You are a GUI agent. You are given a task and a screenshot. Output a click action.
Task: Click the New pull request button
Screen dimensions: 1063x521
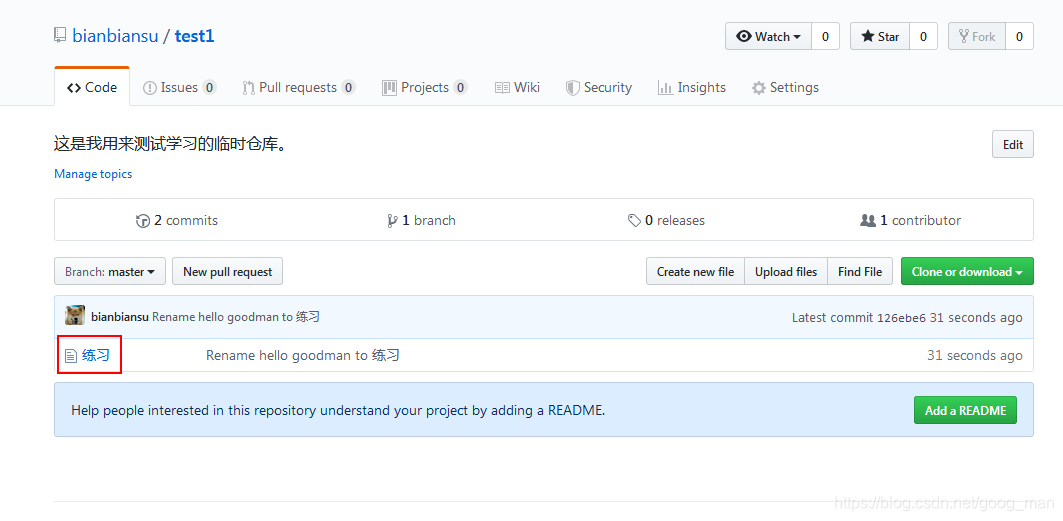pos(227,272)
